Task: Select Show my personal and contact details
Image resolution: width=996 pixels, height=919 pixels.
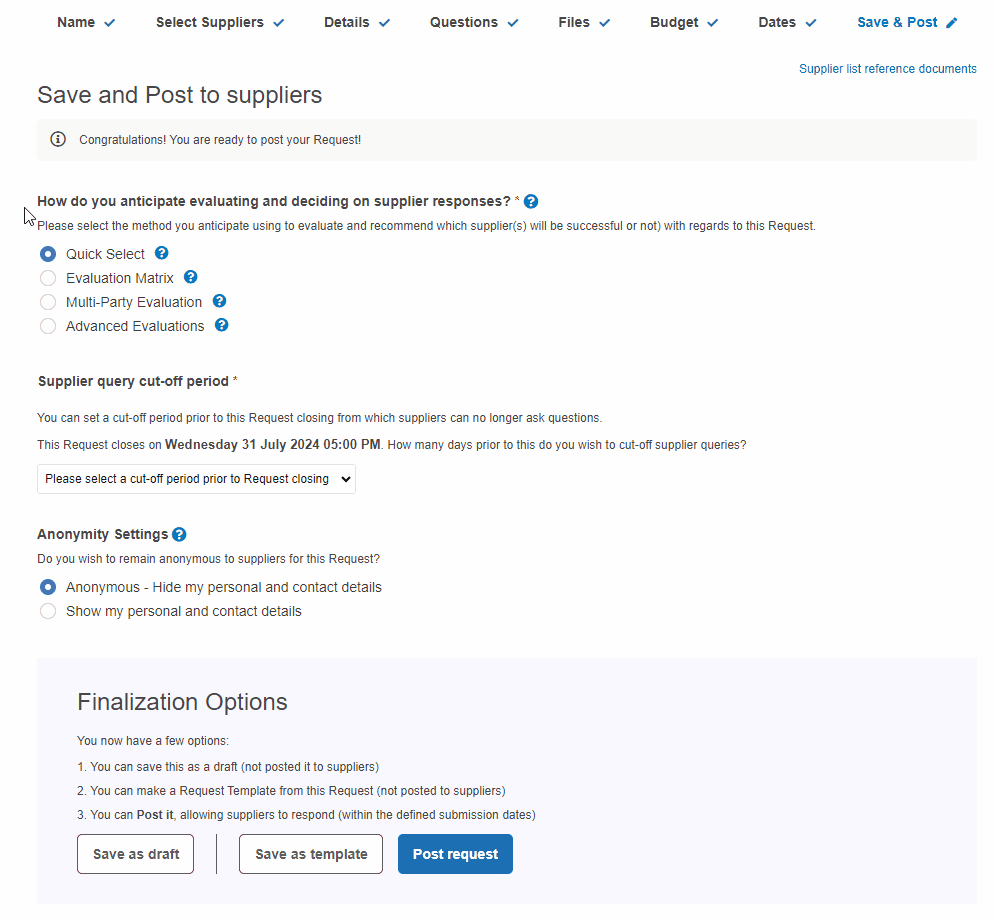Action: tap(48, 612)
